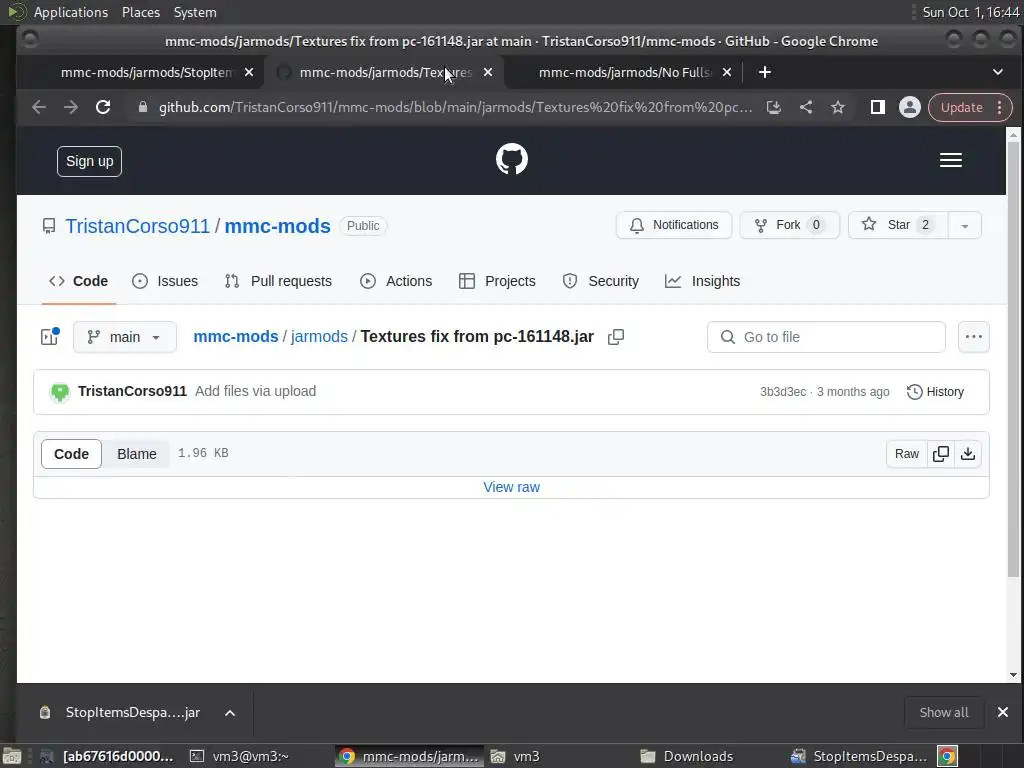Click the View raw link
Image resolution: width=1024 pixels, height=768 pixels.
click(511, 487)
